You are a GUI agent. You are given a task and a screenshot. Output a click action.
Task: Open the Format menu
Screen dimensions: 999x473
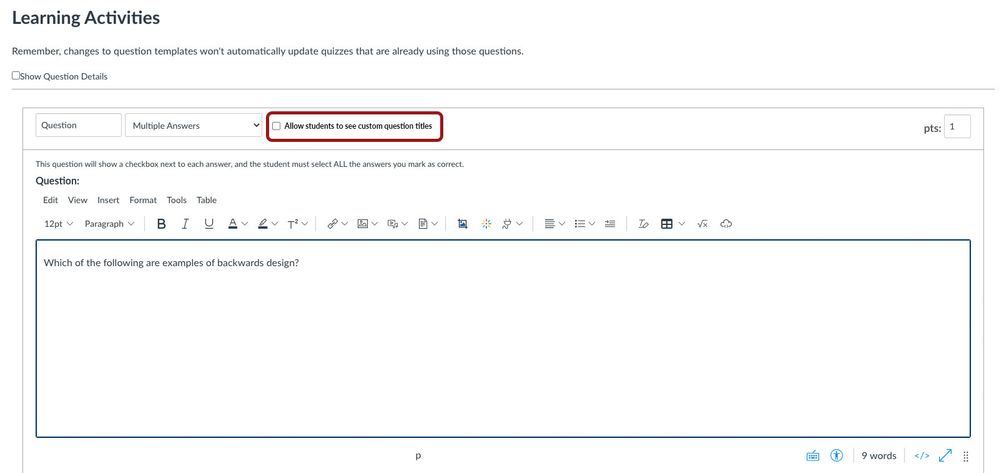143,200
